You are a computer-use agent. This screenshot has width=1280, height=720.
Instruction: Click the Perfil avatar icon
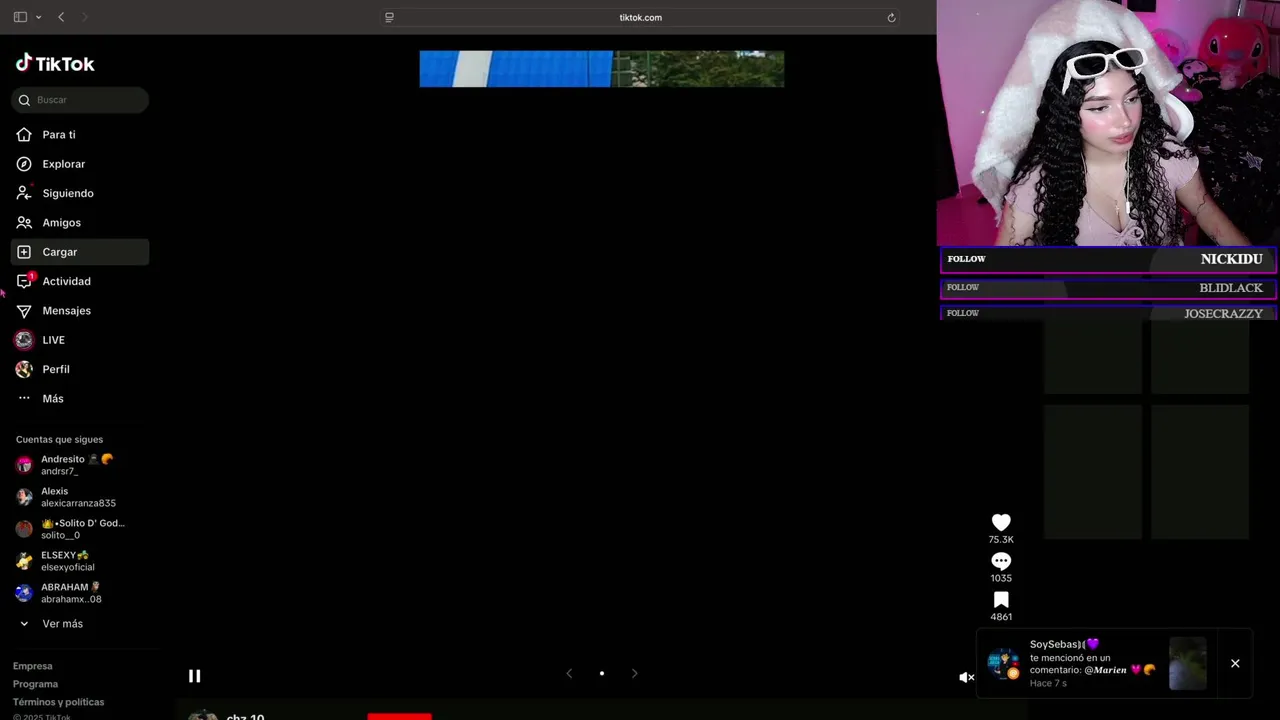(x=24, y=369)
